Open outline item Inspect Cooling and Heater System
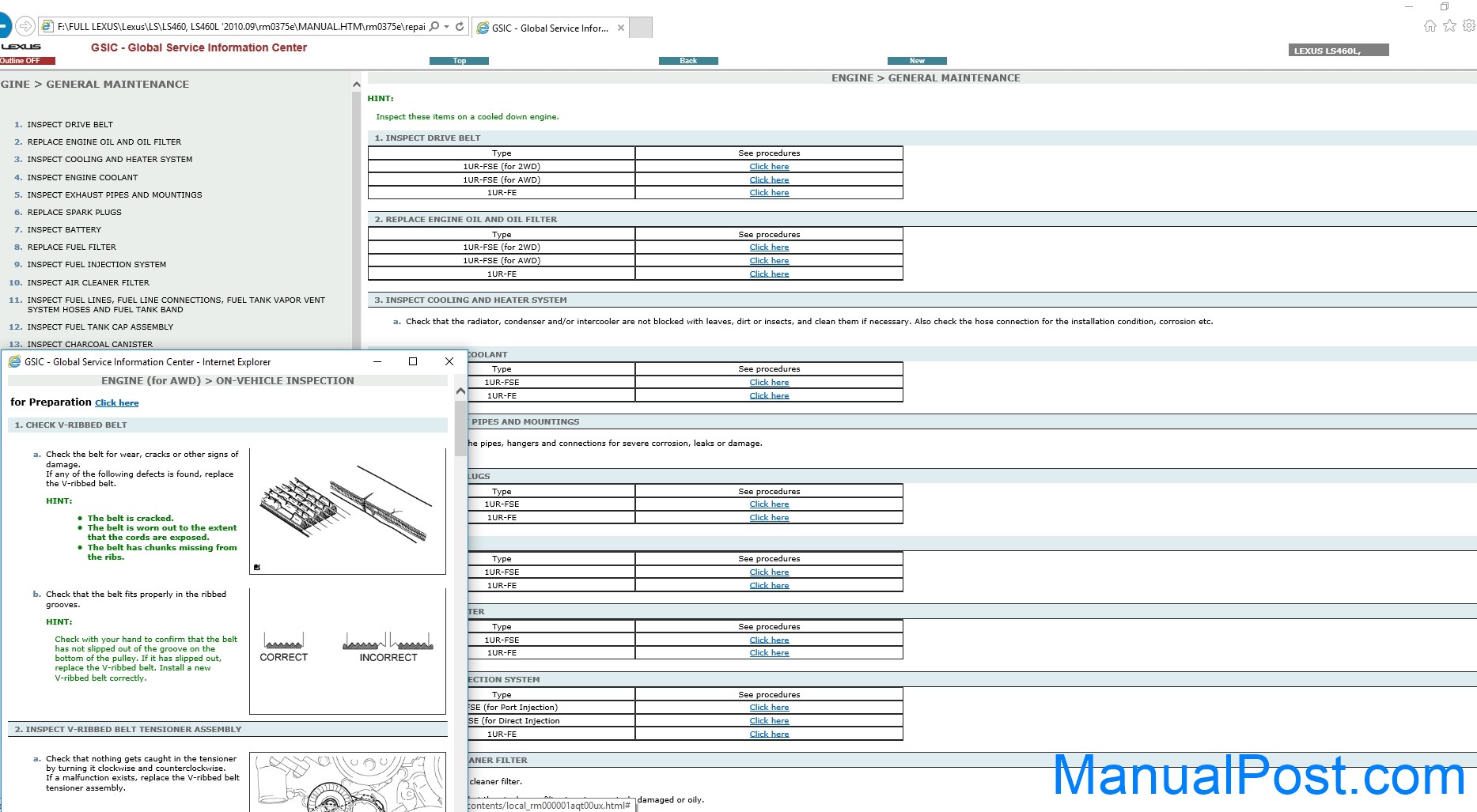 (x=110, y=159)
